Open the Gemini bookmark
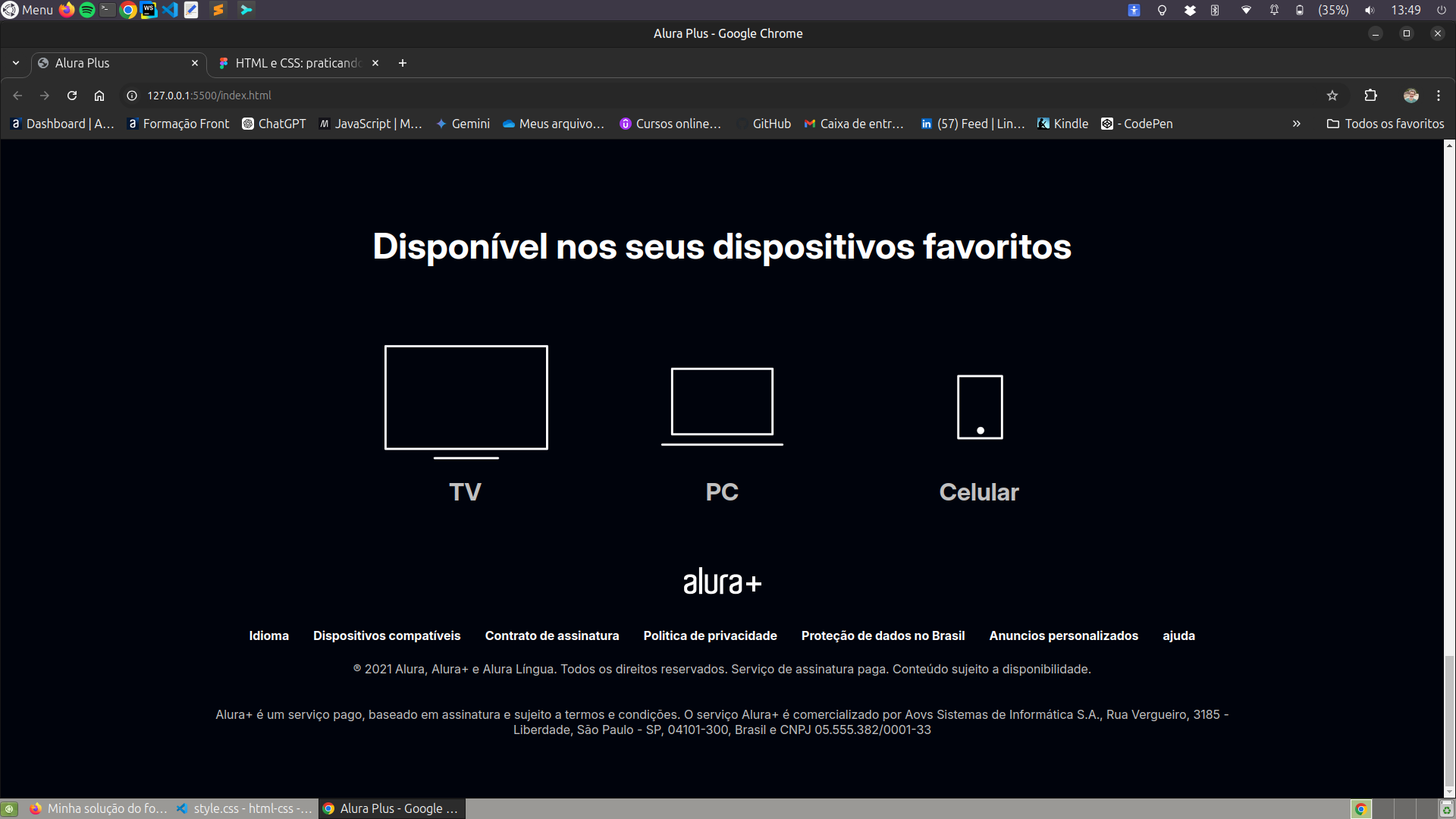 click(x=463, y=124)
